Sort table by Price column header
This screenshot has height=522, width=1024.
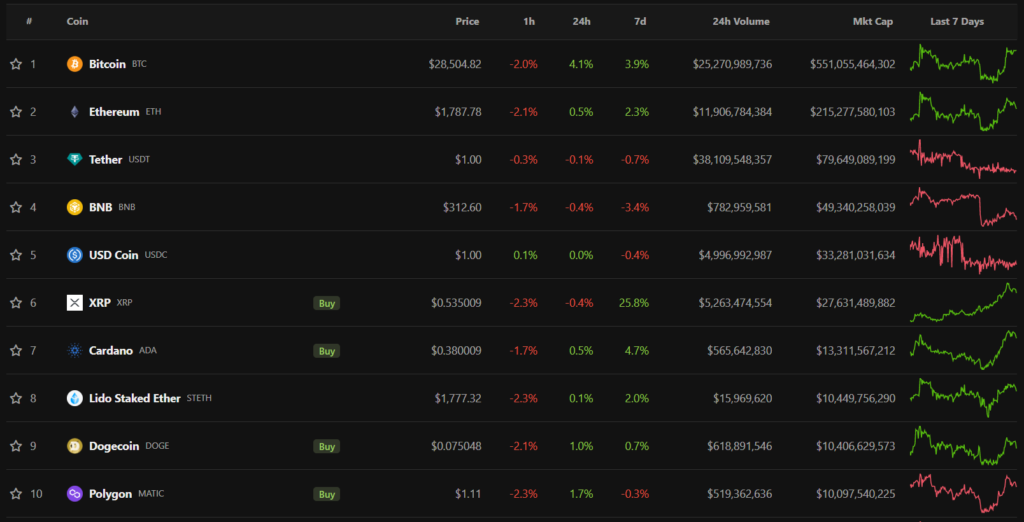point(467,21)
